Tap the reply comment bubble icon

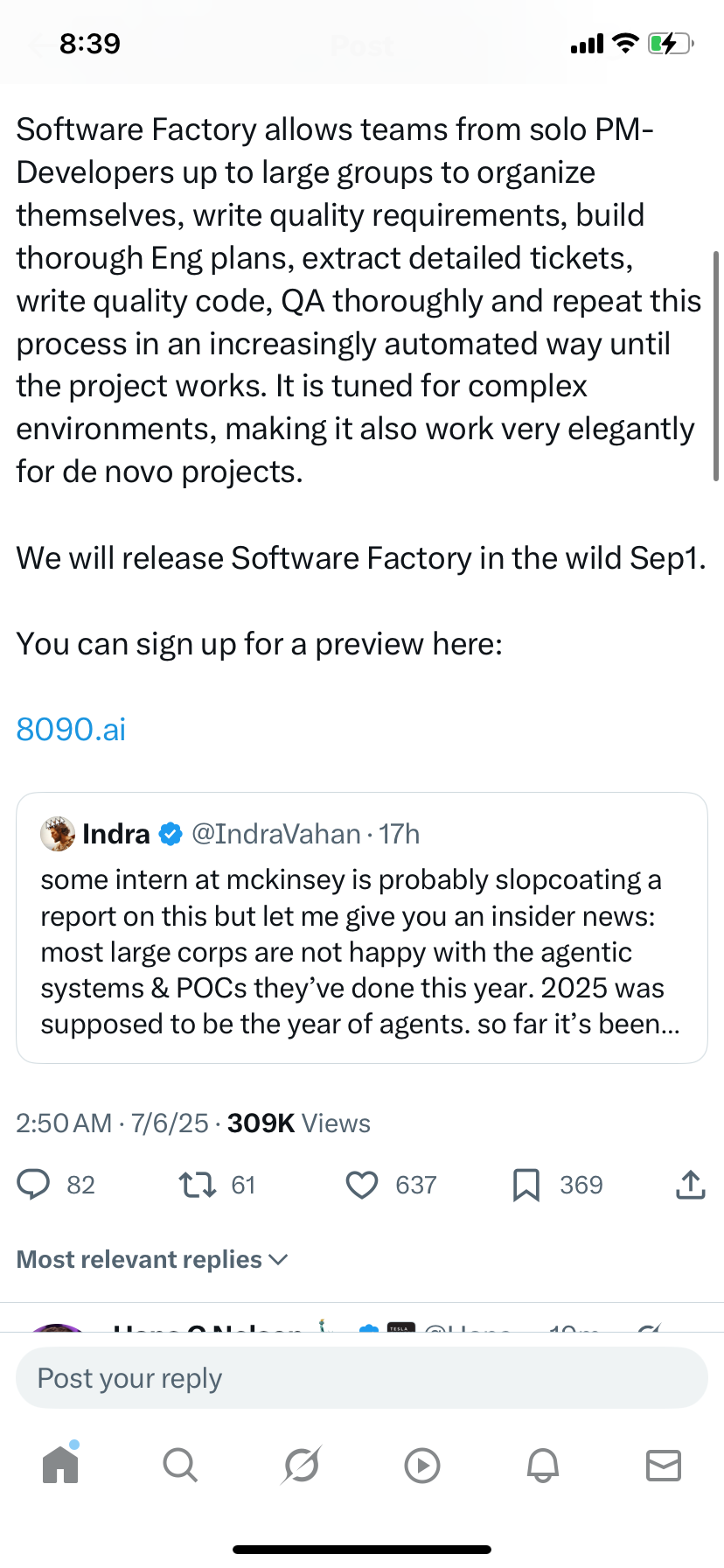tap(34, 1184)
